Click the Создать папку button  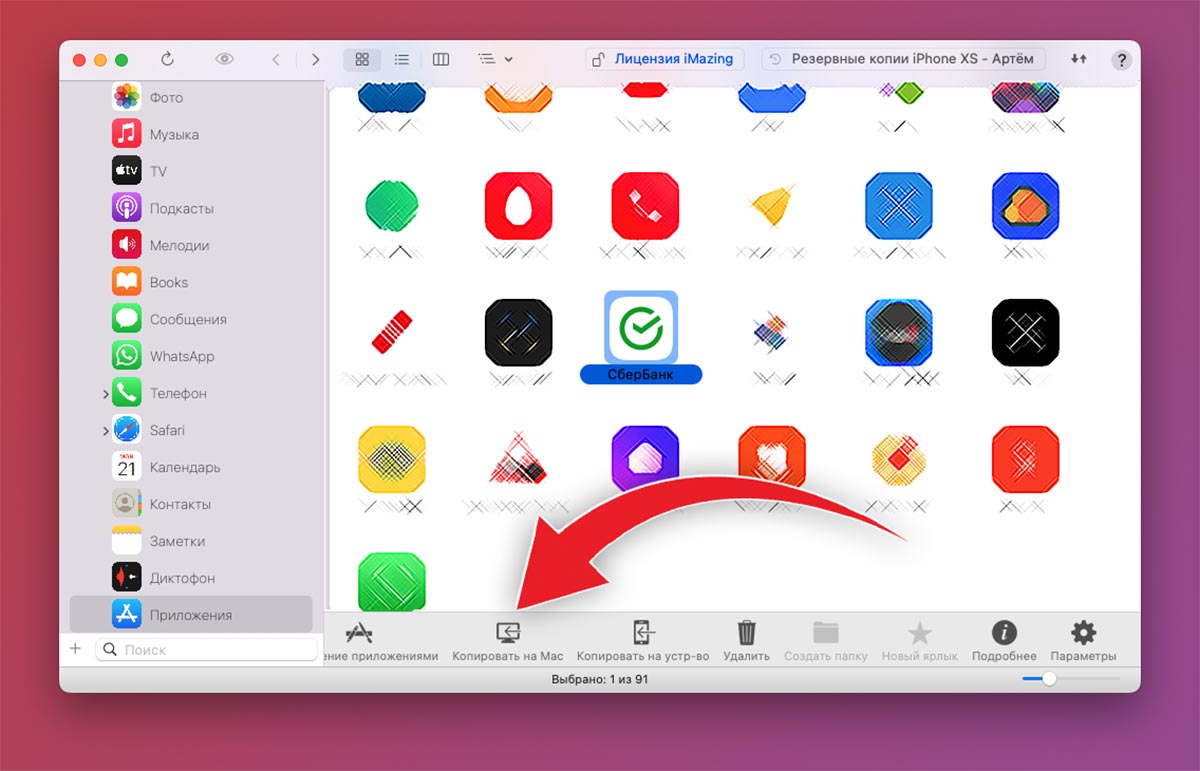point(825,641)
